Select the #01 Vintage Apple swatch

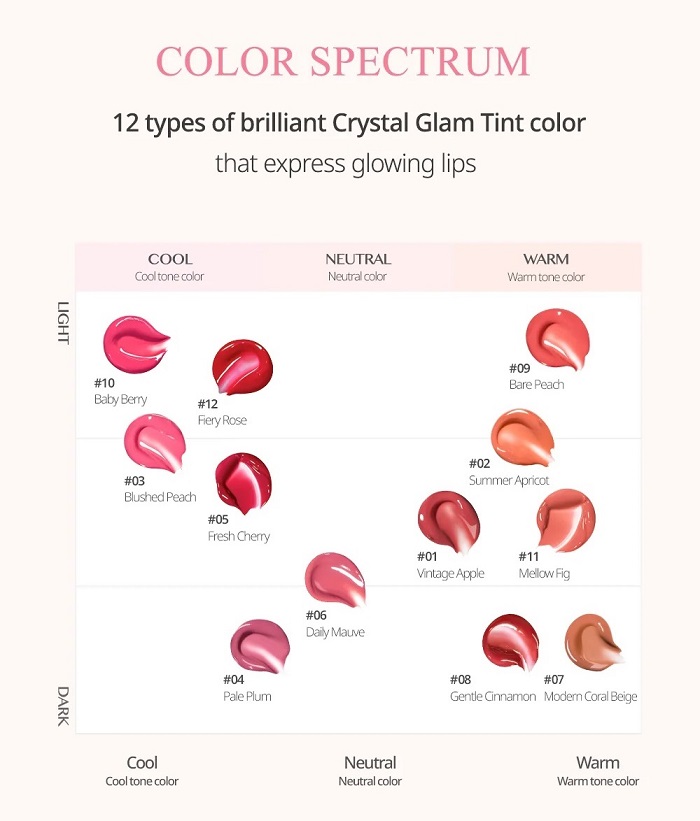click(449, 522)
